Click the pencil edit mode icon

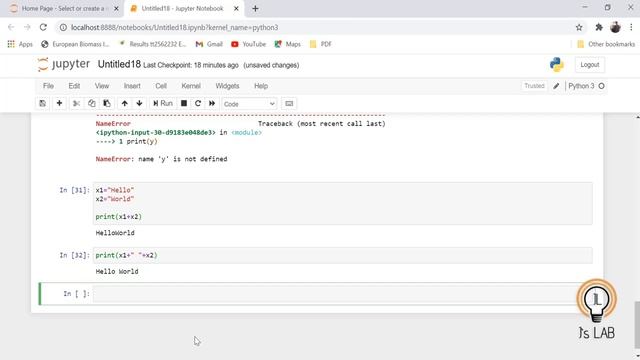point(556,86)
